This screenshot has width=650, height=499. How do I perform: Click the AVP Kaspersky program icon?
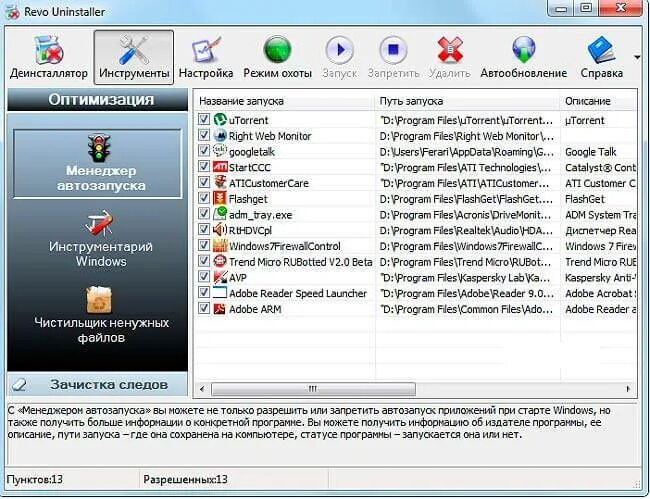point(220,277)
